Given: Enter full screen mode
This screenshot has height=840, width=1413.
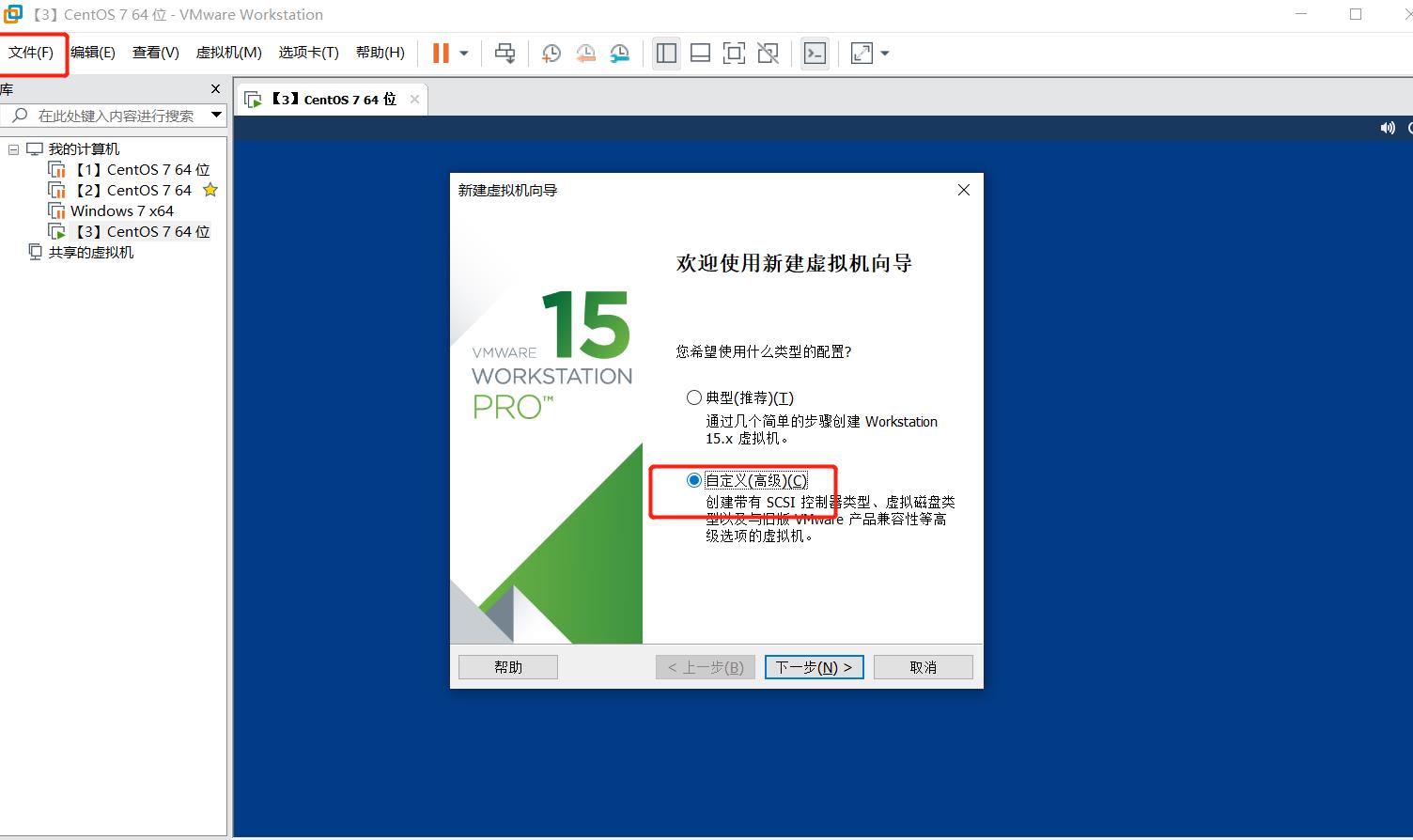Looking at the screenshot, I should point(734,54).
